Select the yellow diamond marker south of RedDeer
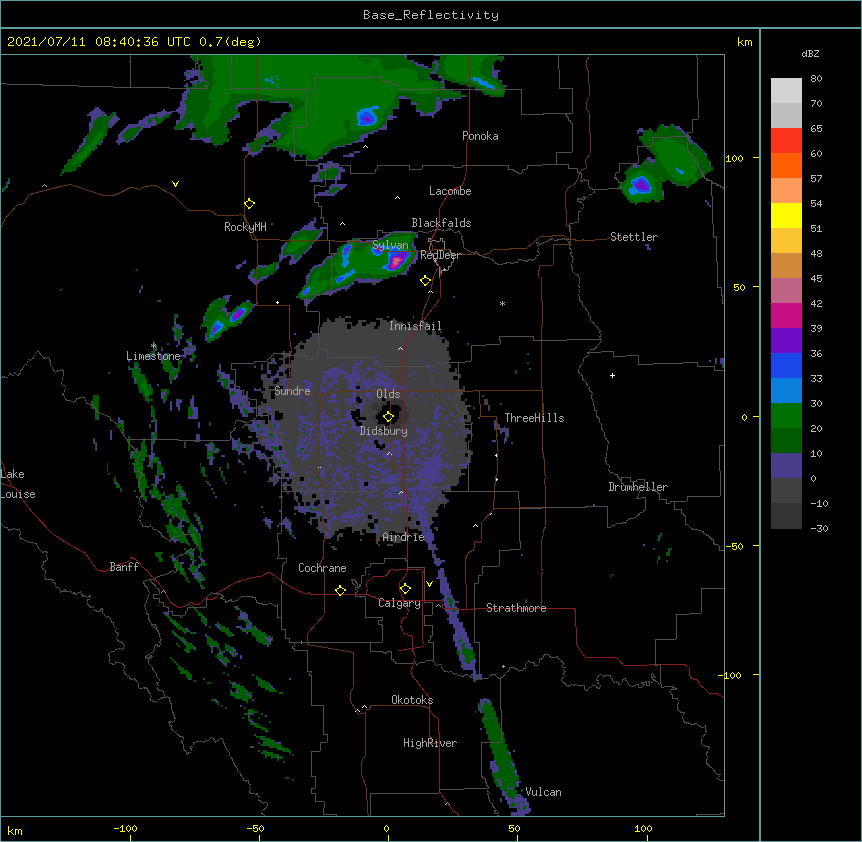This screenshot has width=862, height=842. coord(426,281)
